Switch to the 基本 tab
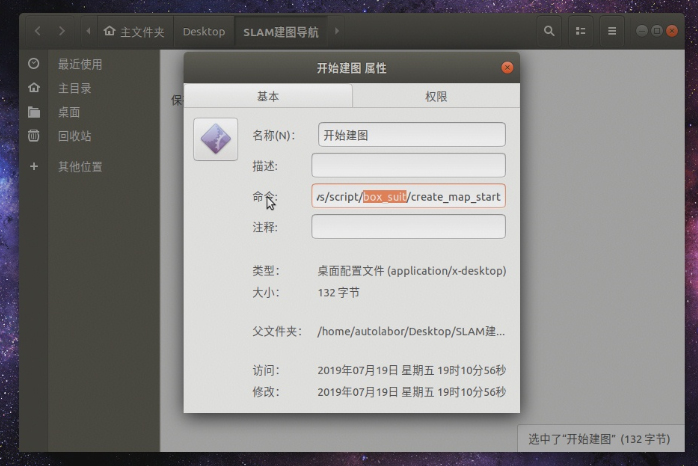Viewport: 698px width, 466px height. click(x=268, y=96)
